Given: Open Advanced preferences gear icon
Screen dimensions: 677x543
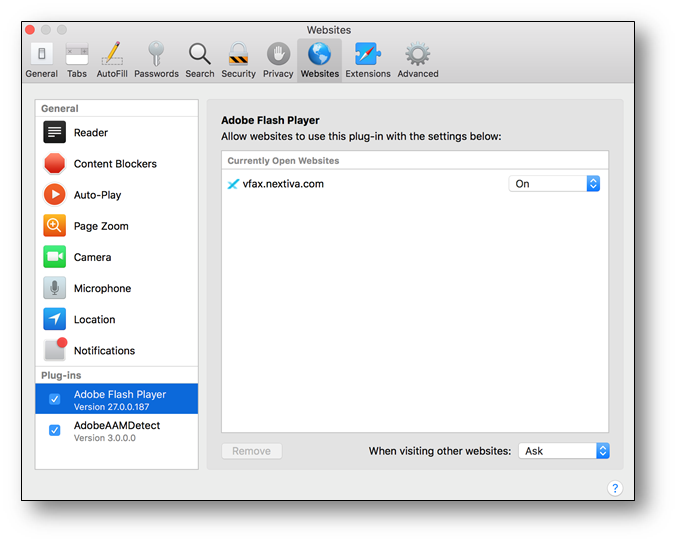Looking at the screenshot, I should click(x=418, y=54).
